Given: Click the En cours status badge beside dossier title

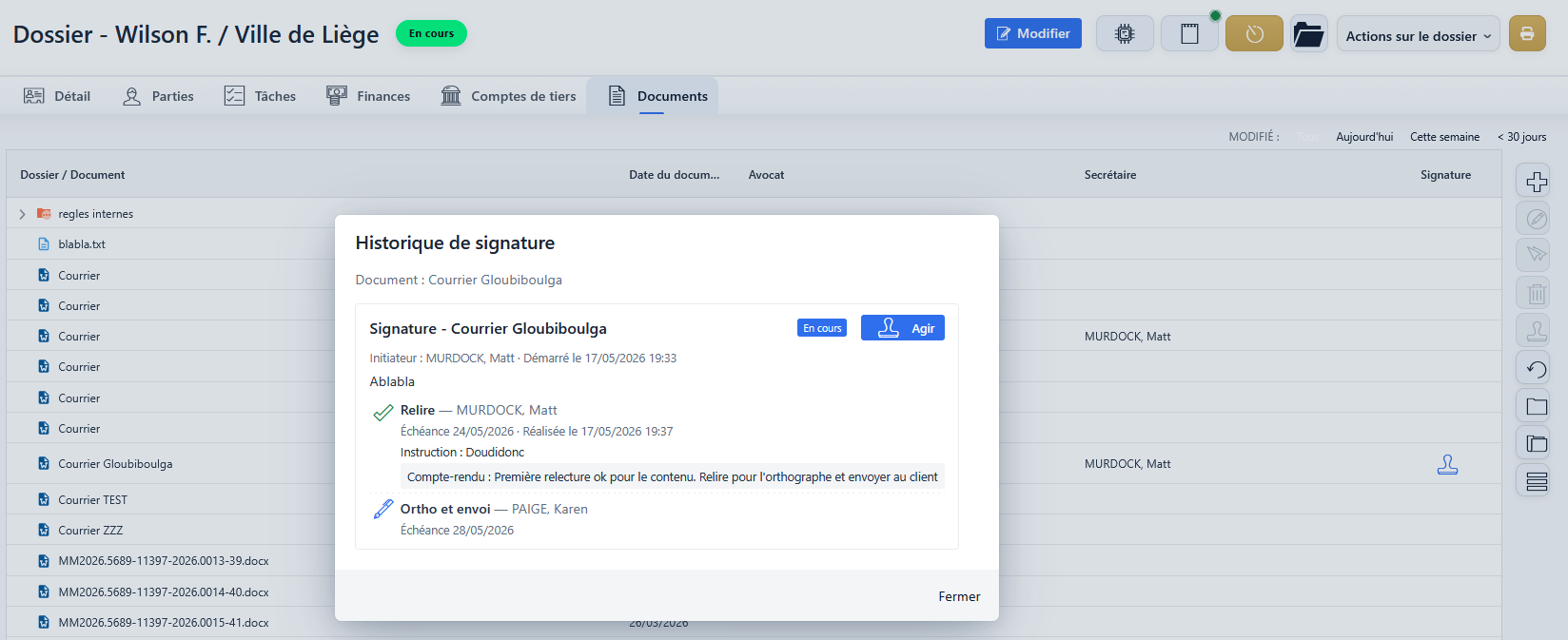Looking at the screenshot, I should 431,33.
